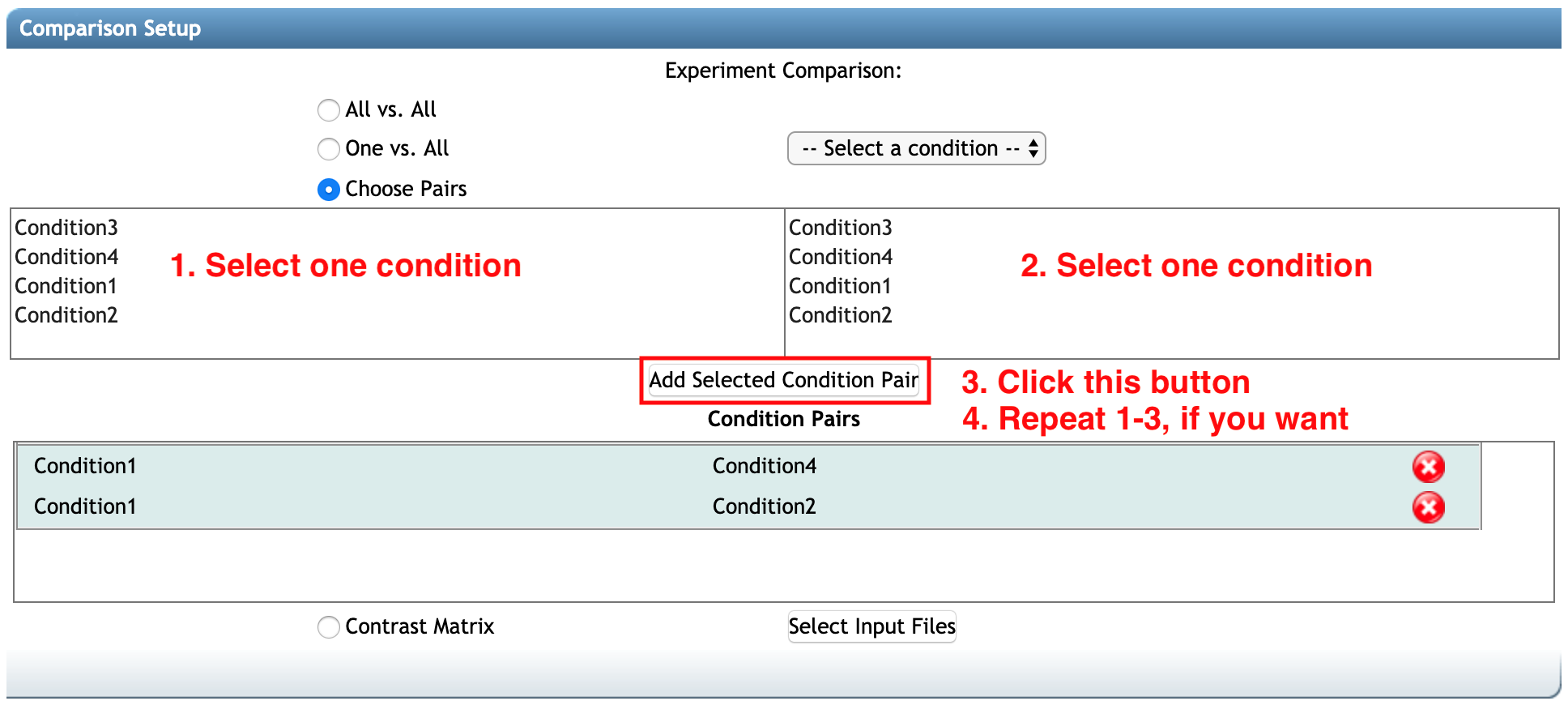Delete the Condition1 vs Condition4 pair
The height and width of the screenshot is (705, 1568).
pos(1428,466)
